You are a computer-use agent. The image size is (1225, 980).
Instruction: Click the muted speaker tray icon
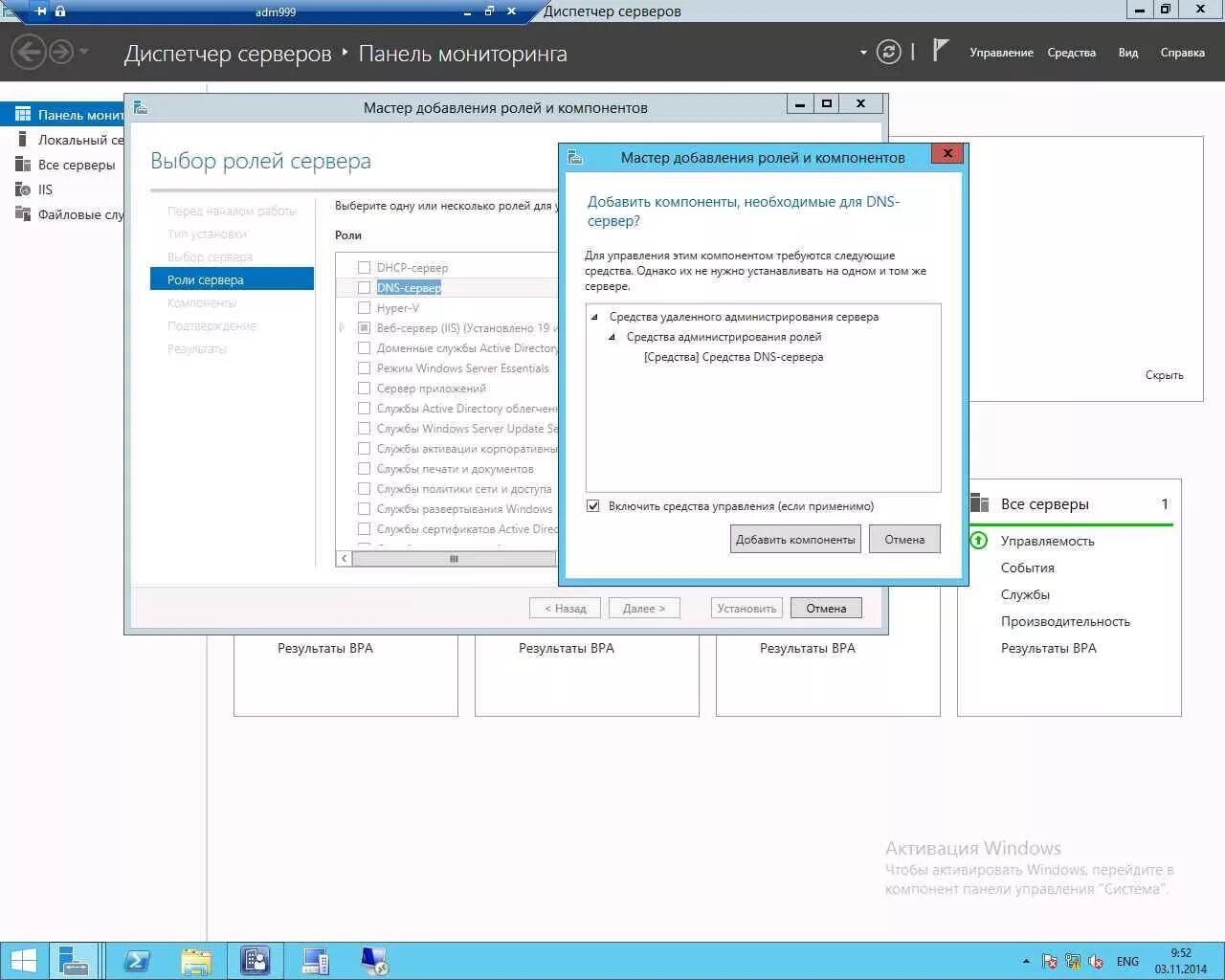click(1097, 962)
